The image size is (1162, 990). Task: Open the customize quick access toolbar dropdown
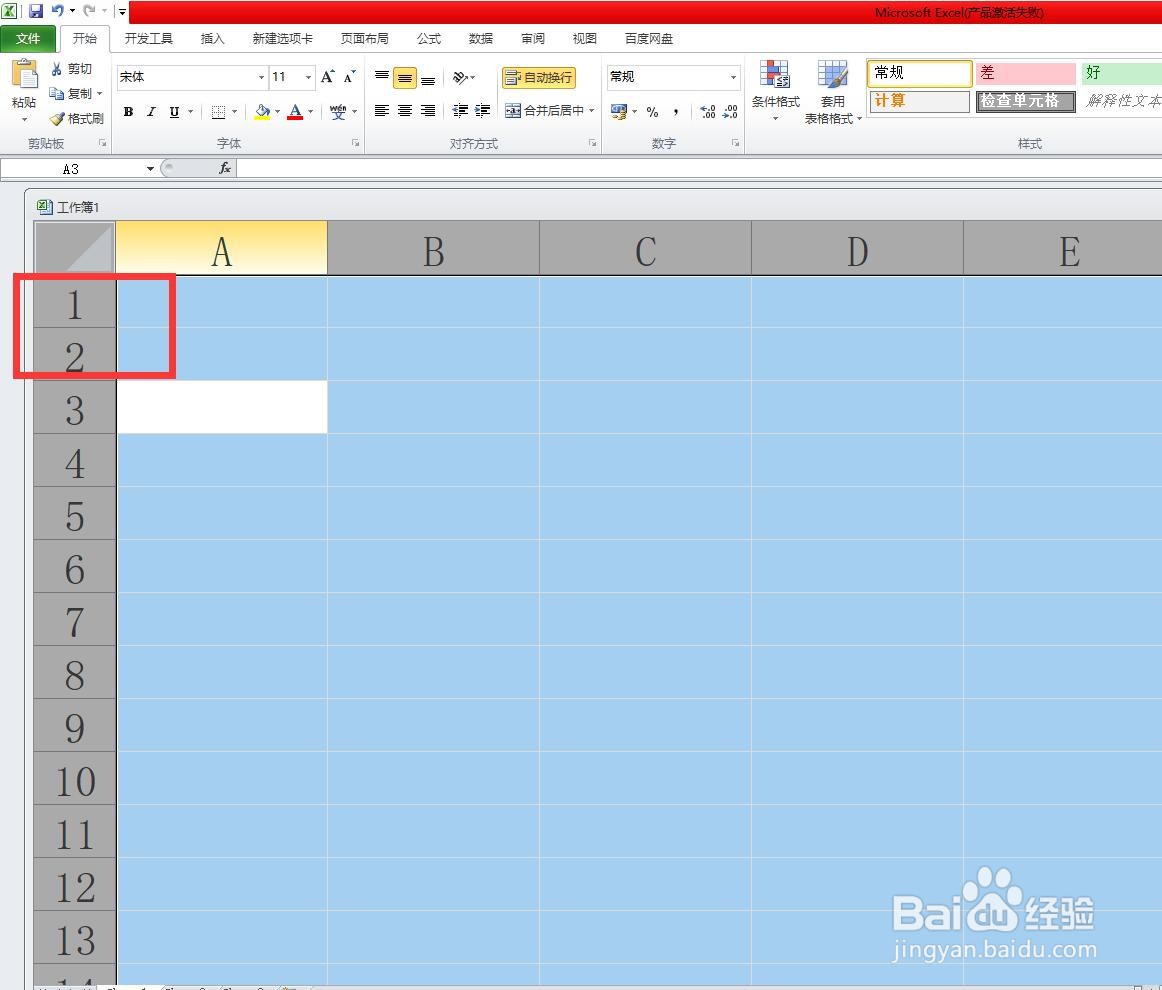click(x=122, y=11)
